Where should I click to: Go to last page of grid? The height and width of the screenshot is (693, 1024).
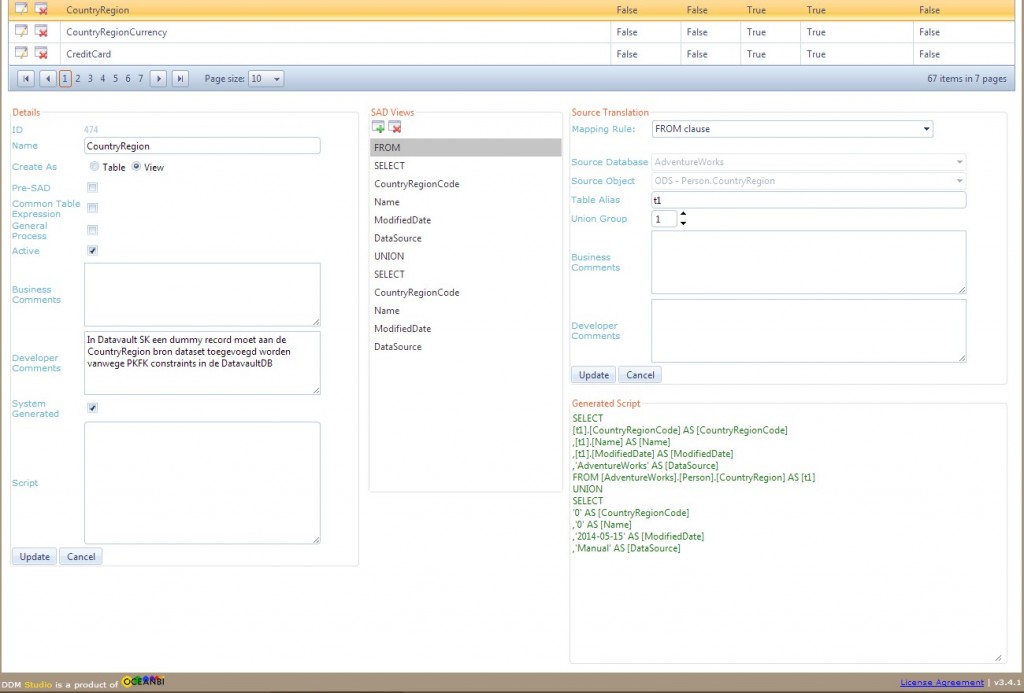[180, 78]
